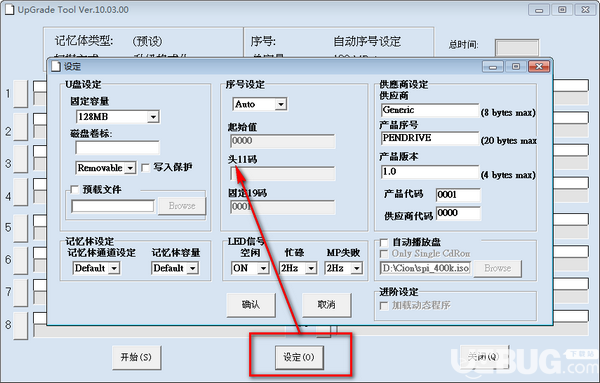Click port 4 button in main window
Screen dimensions: 600x383
pos(21,192)
